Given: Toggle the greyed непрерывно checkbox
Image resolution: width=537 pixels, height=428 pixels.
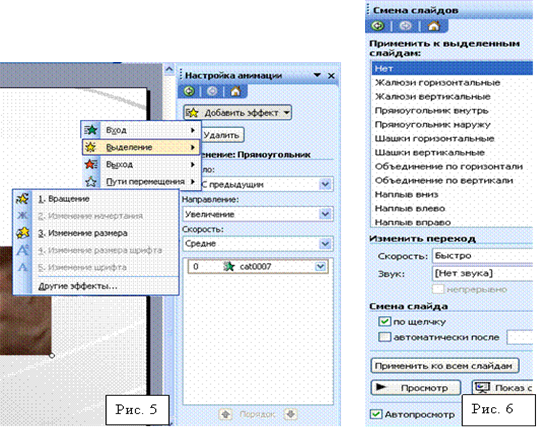Looking at the screenshot, I should point(438,289).
